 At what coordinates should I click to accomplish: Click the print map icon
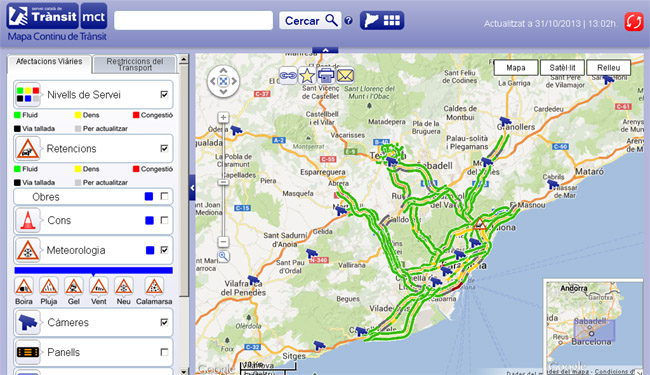click(x=326, y=76)
